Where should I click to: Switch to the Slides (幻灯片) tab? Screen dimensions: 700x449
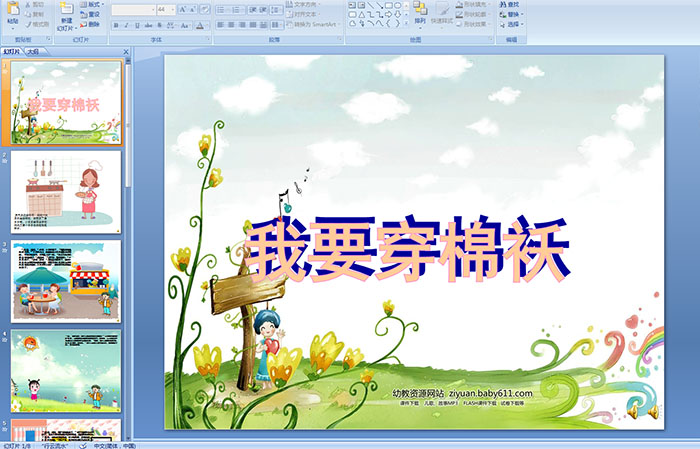click(x=12, y=50)
